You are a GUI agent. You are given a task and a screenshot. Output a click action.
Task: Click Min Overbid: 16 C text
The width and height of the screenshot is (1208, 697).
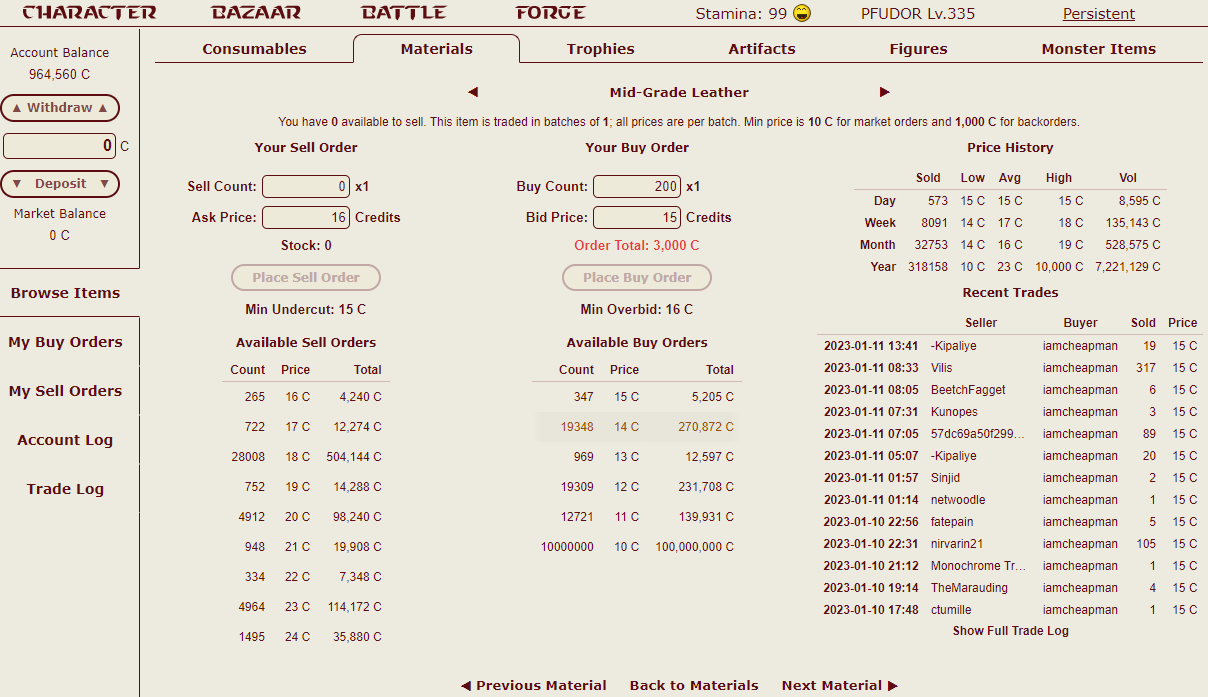(x=637, y=309)
